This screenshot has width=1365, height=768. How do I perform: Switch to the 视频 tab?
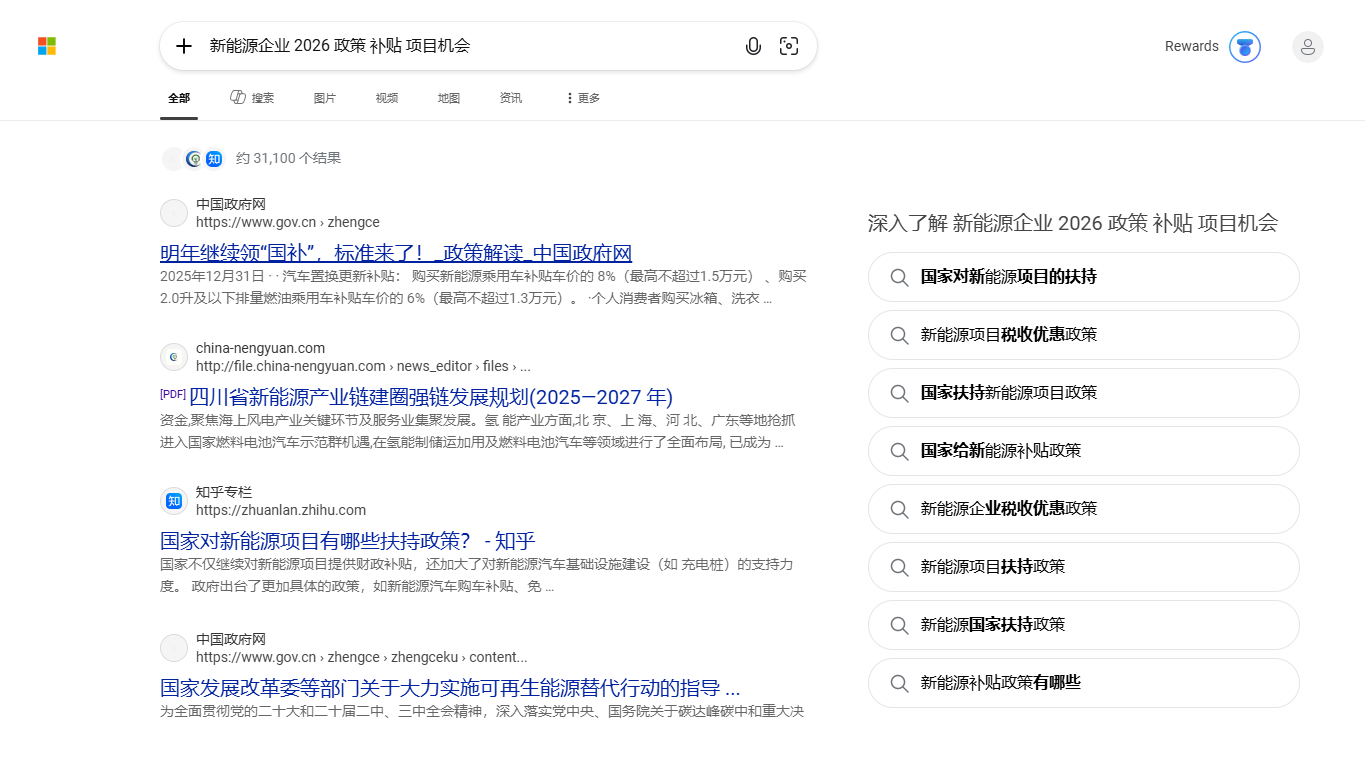coord(387,98)
